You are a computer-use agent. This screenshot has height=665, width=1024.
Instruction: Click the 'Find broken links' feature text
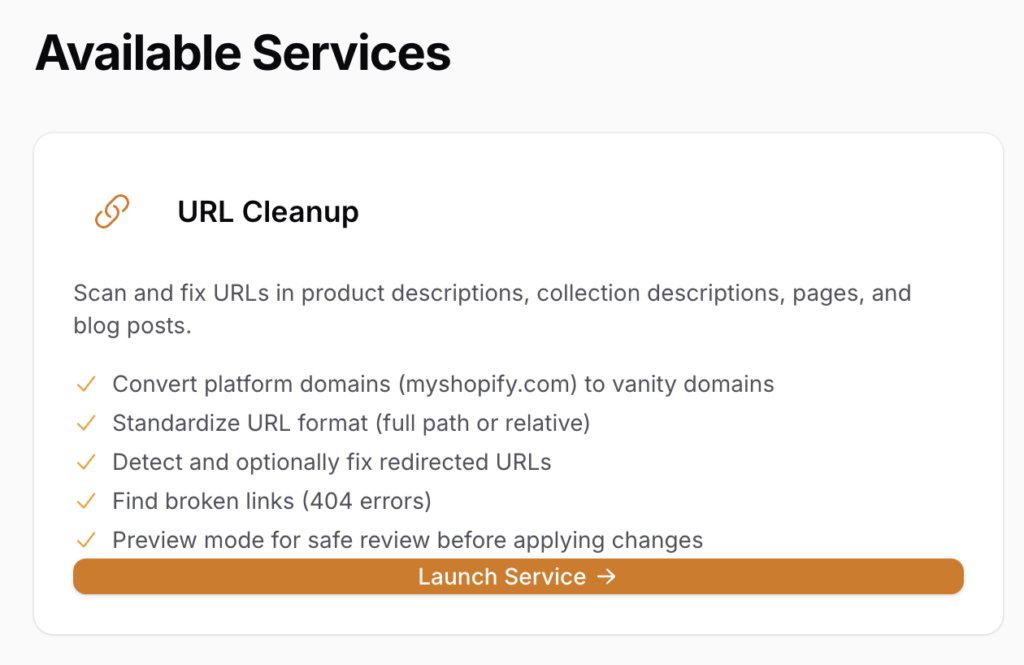[204, 501]
